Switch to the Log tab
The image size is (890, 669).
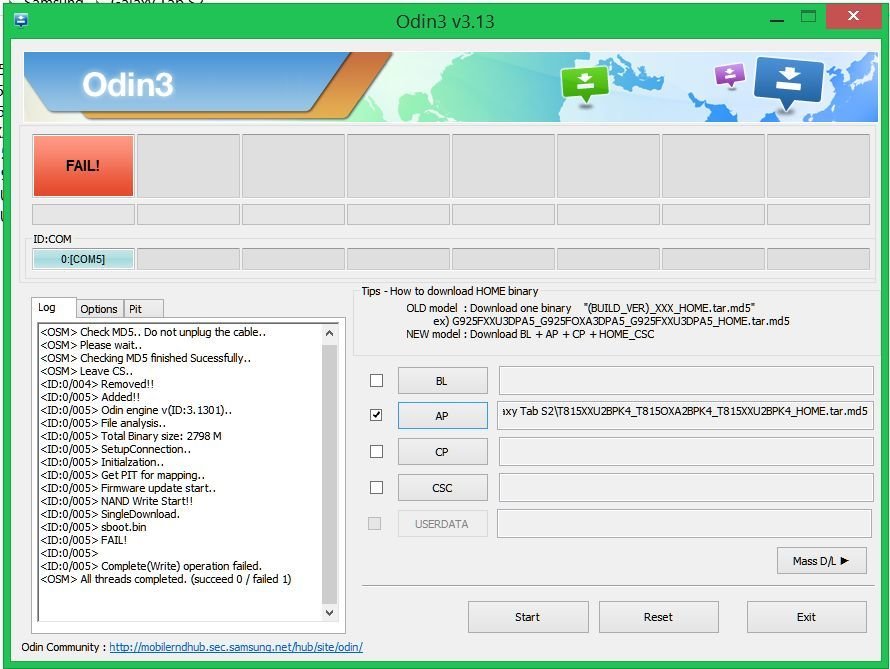47,308
